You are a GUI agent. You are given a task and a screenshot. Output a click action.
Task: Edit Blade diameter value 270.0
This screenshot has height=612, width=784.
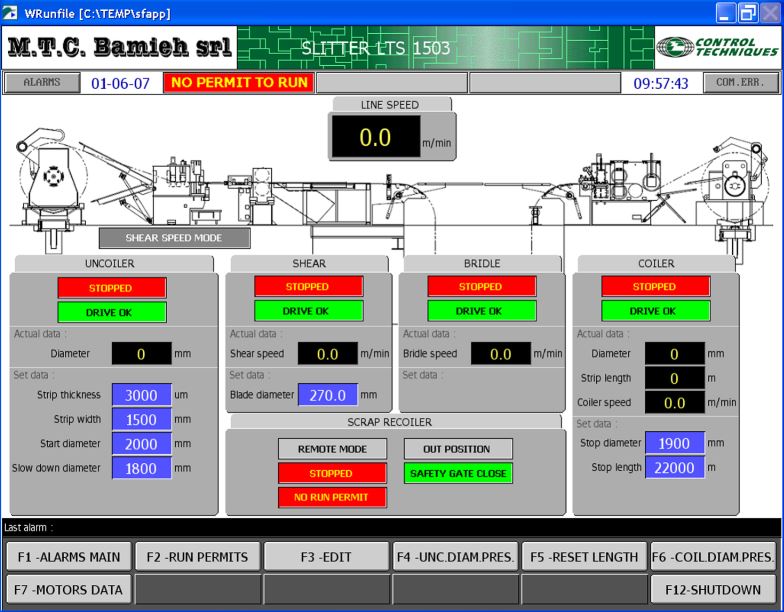point(328,395)
